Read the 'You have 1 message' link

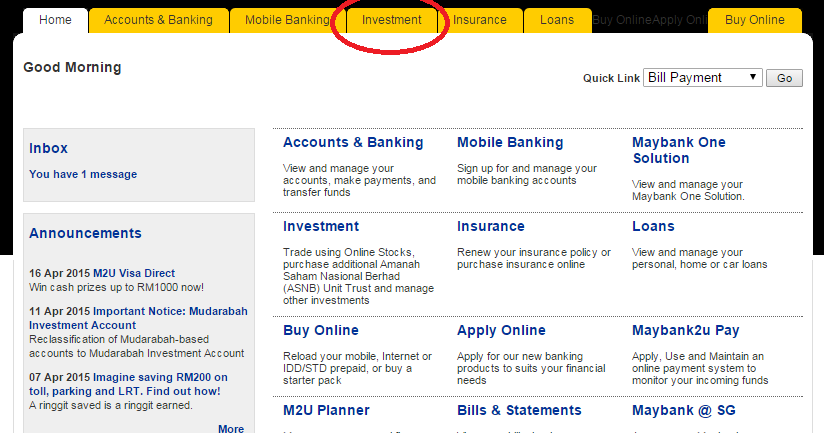[83, 174]
